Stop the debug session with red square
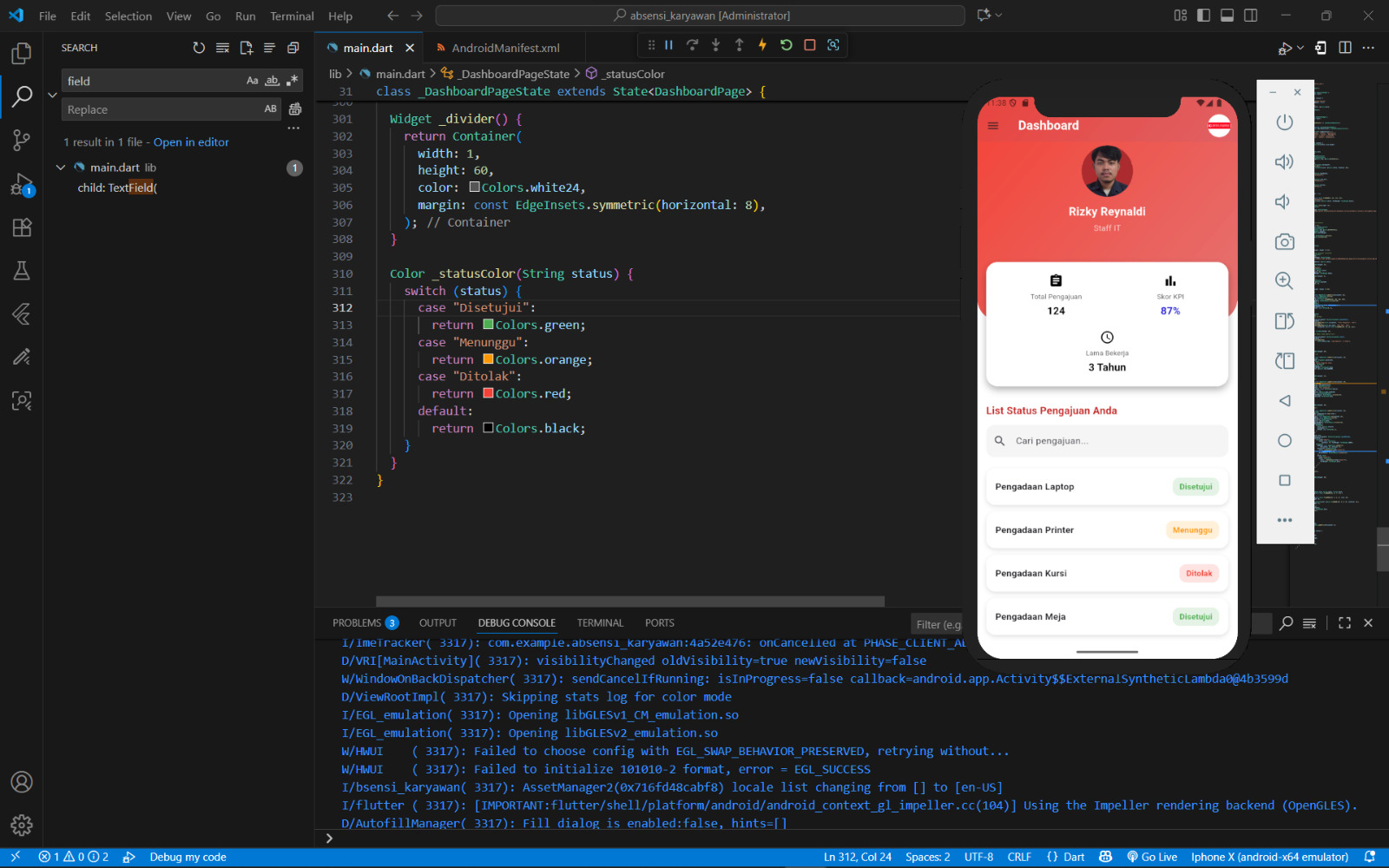This screenshot has width=1389, height=868. [809, 45]
